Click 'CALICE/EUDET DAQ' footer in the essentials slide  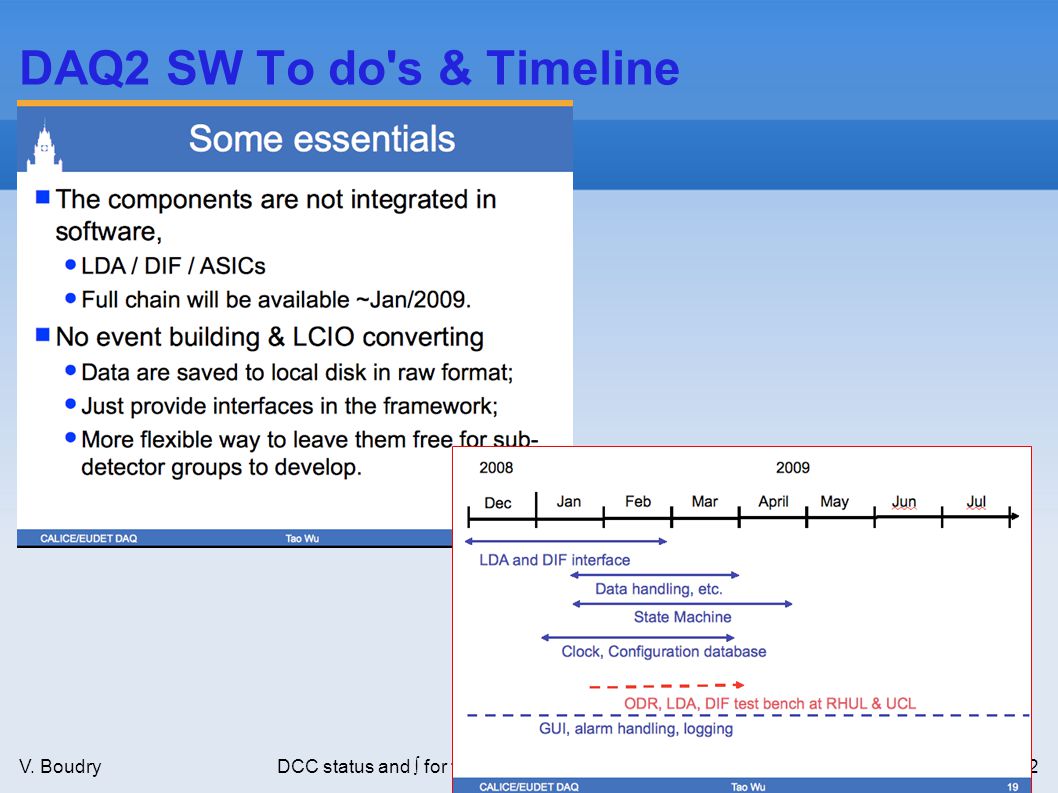tap(88, 539)
